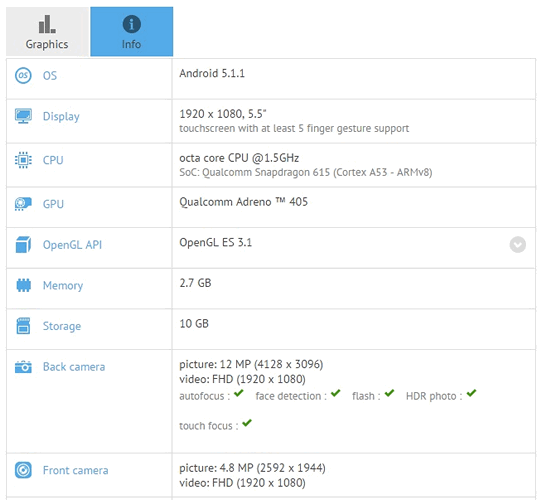Click the OpenGL API cube icon
Image resolution: width=542 pixels, height=500 pixels.
pos(23,244)
